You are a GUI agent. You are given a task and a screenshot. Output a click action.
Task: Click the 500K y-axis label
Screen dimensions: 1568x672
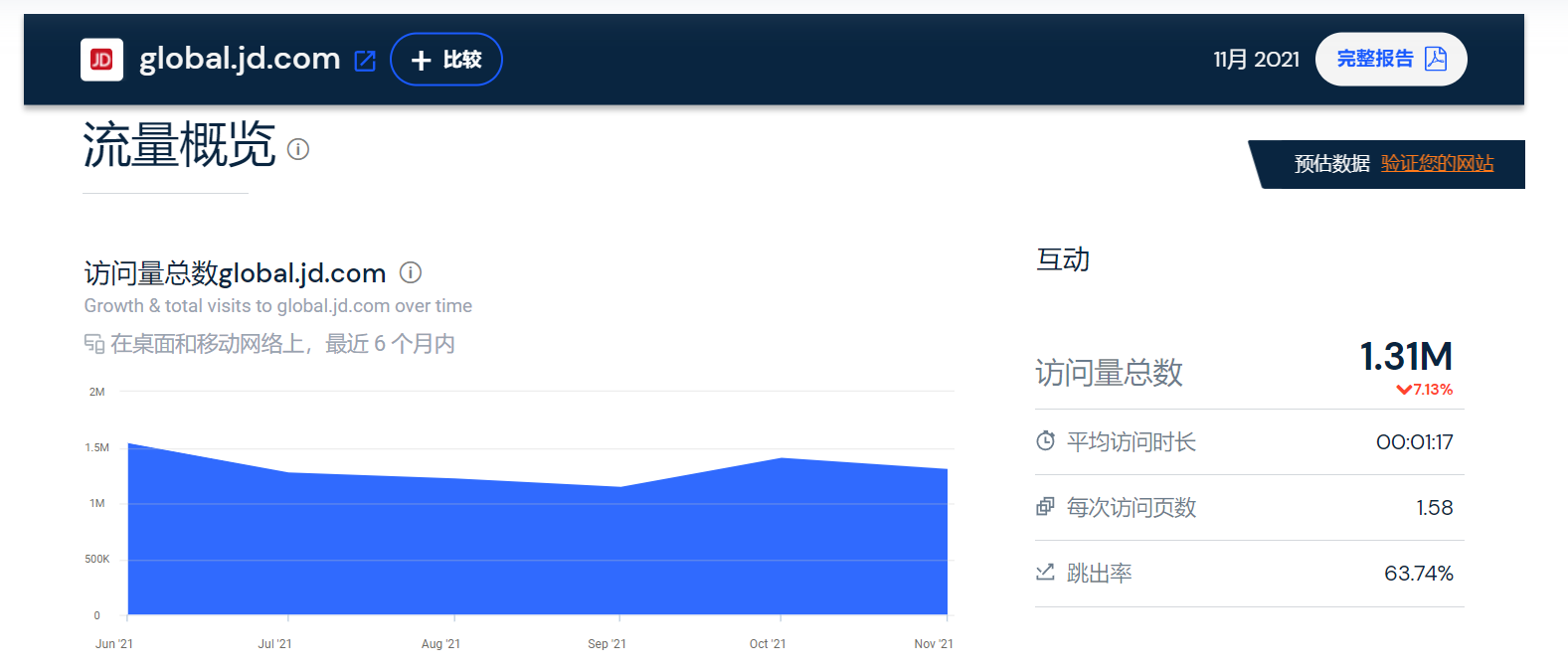[97, 560]
